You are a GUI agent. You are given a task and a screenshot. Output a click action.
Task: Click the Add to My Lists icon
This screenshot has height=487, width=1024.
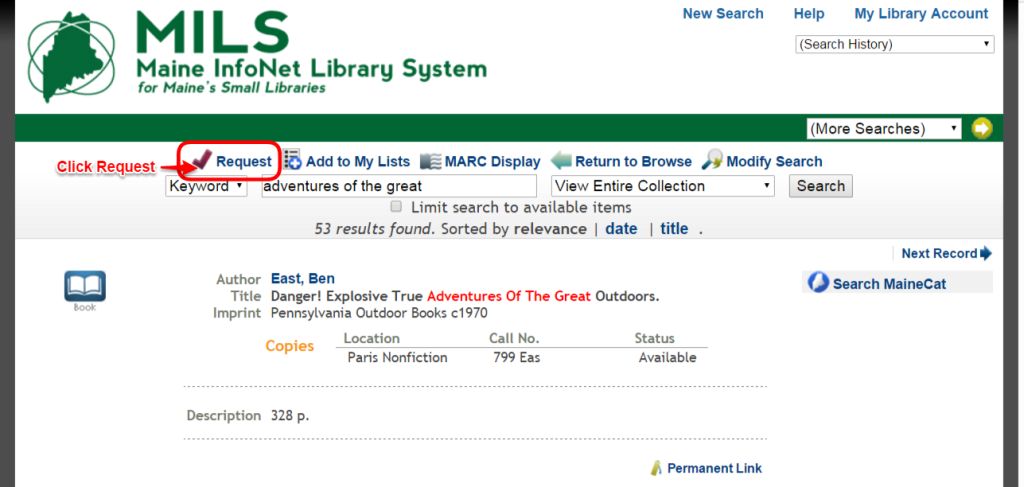pyautogui.click(x=292, y=160)
